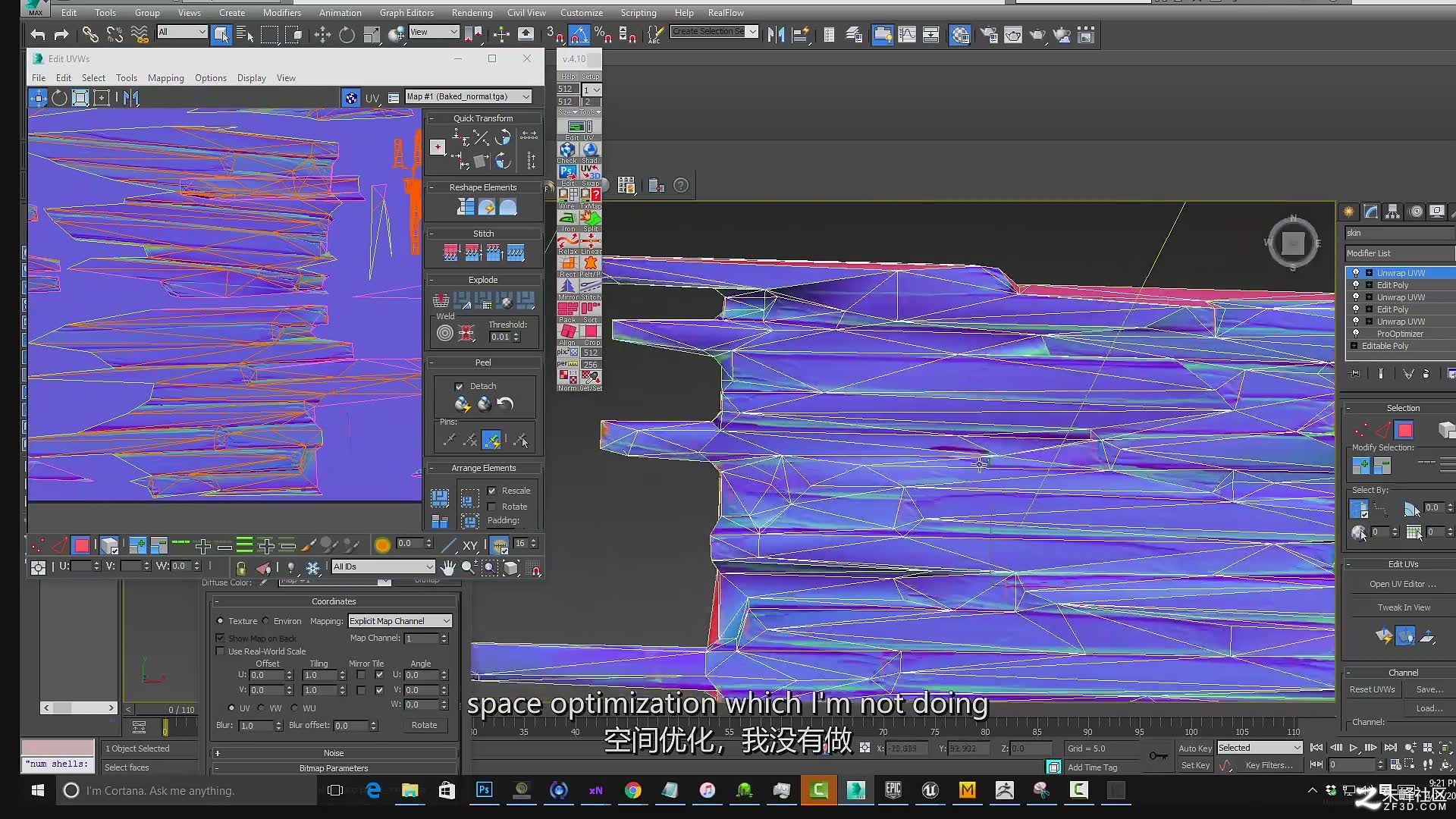Toggle the Rescale checkbox
1456x819 pixels.
pos(492,491)
